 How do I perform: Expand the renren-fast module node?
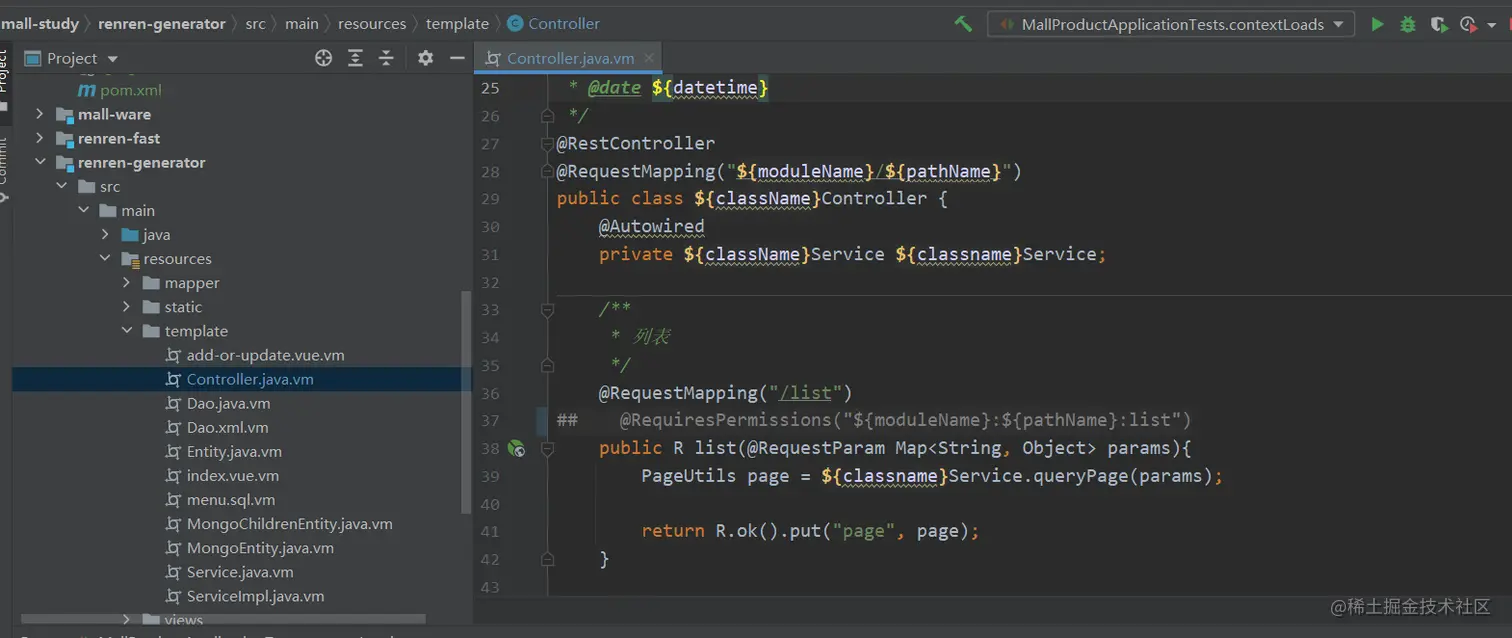pyautogui.click(x=40, y=138)
